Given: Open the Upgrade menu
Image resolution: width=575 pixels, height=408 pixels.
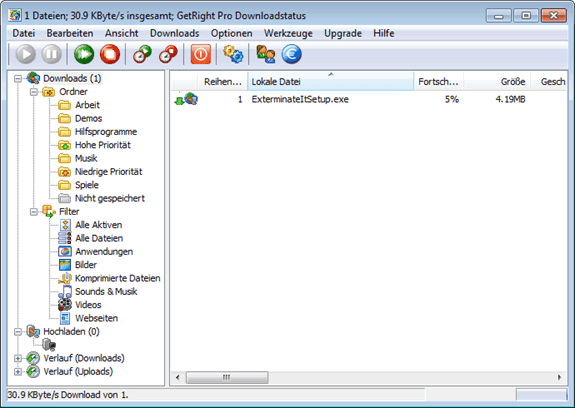Looking at the screenshot, I should click(x=343, y=33).
